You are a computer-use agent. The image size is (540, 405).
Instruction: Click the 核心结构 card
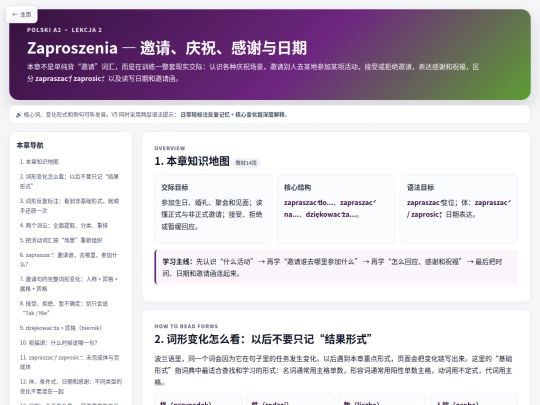(x=336, y=209)
